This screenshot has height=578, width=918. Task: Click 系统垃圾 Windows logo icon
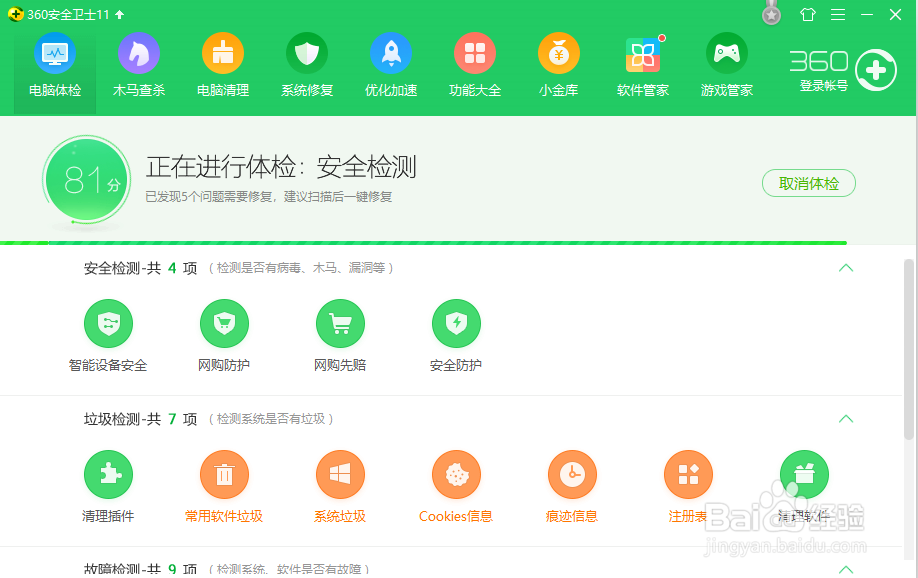pos(340,474)
